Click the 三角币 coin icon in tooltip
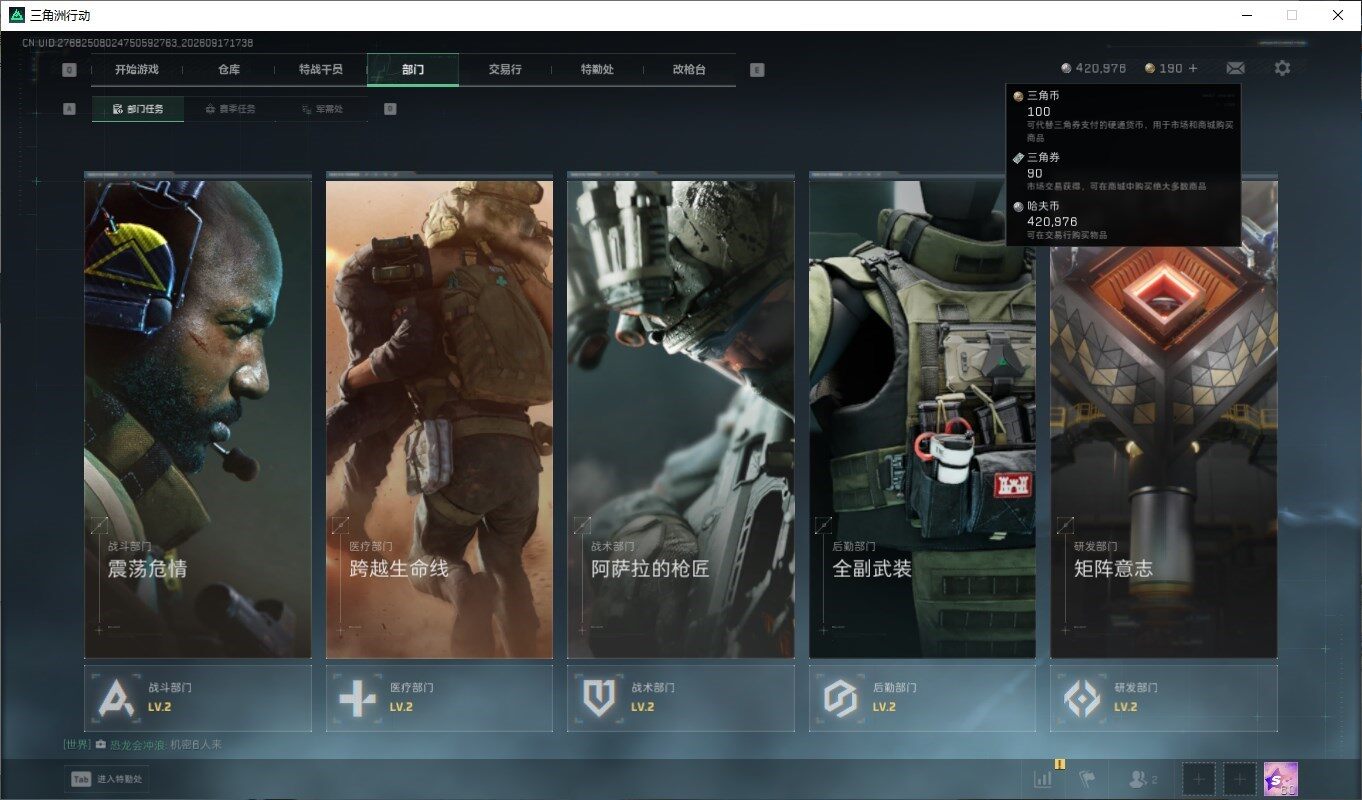This screenshot has width=1362, height=800. [x=1018, y=96]
